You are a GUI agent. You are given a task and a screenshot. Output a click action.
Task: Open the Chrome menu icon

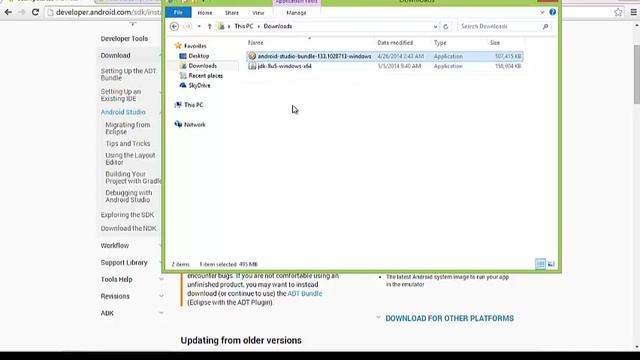coord(633,12)
